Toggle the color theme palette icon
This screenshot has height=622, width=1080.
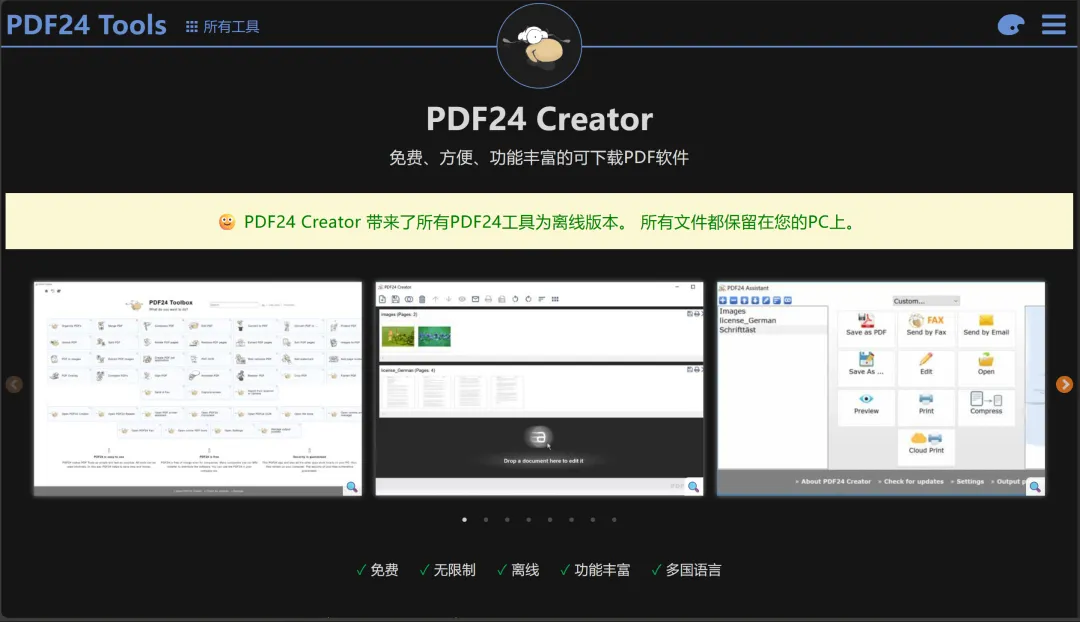click(x=1010, y=25)
